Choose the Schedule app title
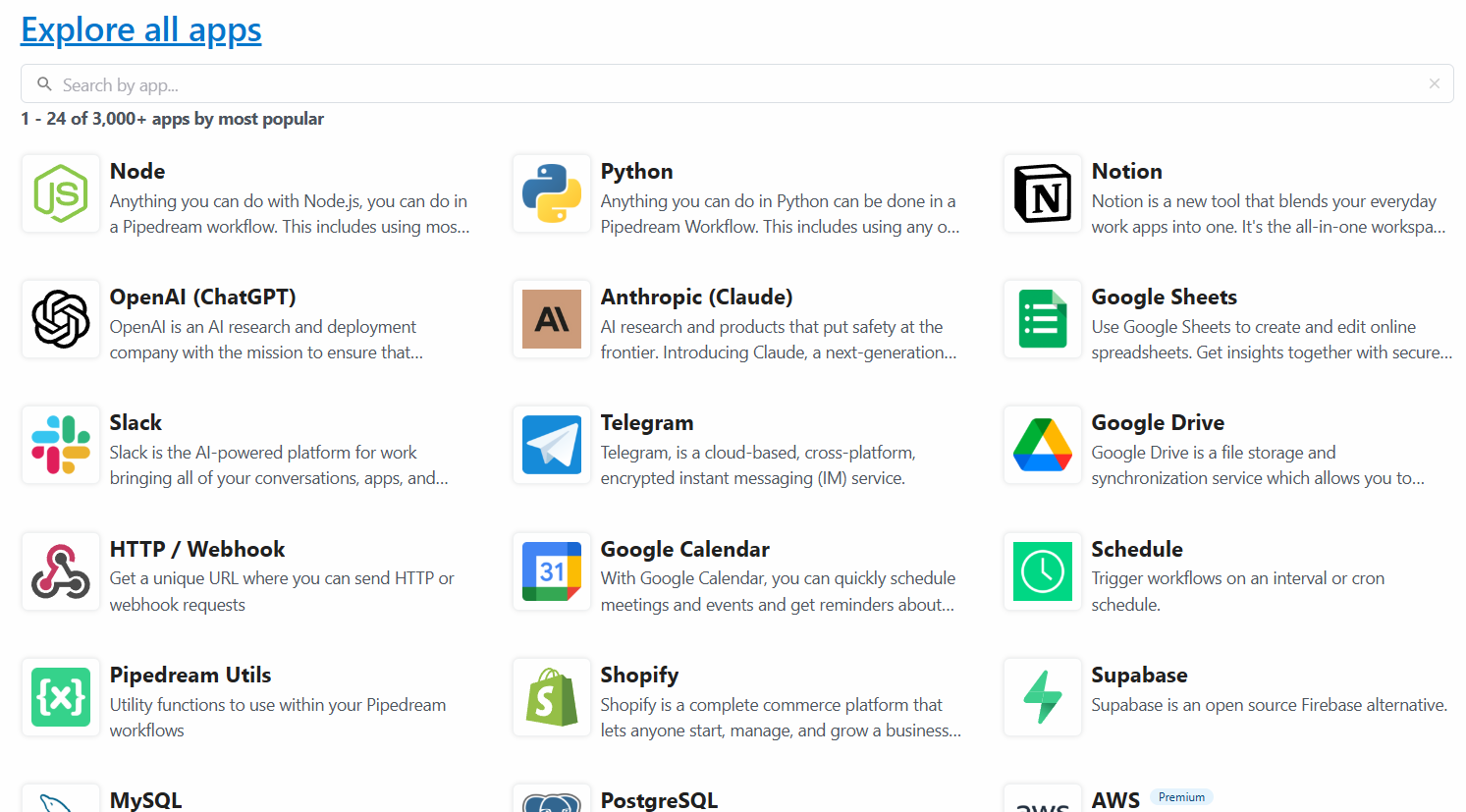The width and height of the screenshot is (1466, 812). click(x=1137, y=549)
